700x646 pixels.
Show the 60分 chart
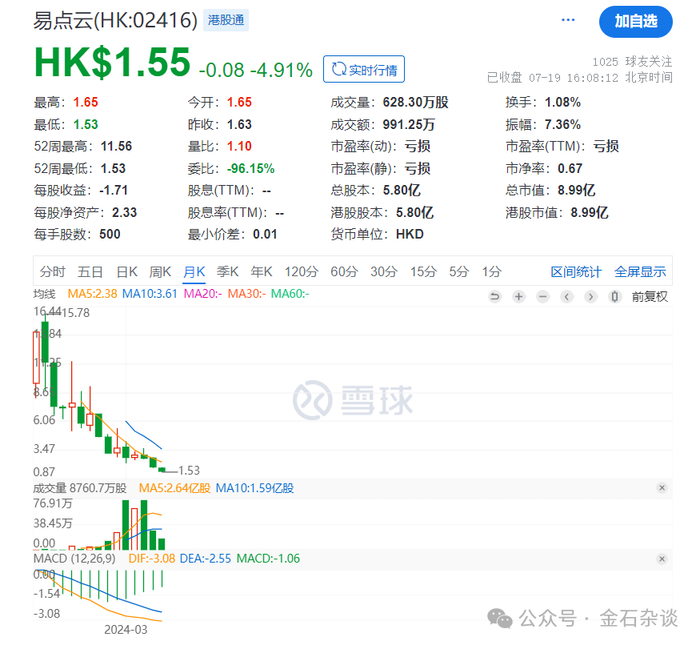(x=344, y=271)
